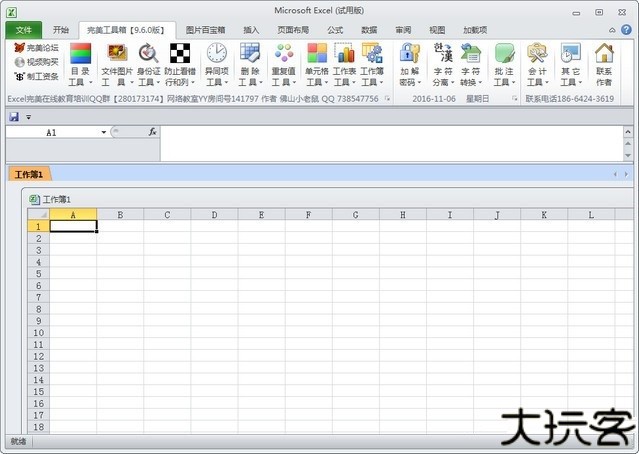The image size is (639, 454).
Task: Click the 视频购买 button
Action: 36,62
